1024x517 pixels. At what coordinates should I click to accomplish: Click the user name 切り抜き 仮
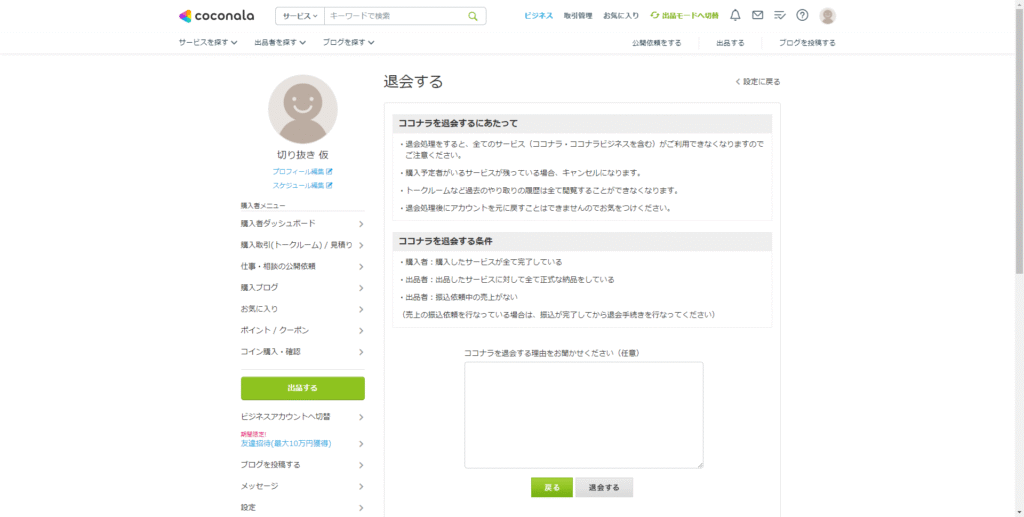(x=302, y=155)
